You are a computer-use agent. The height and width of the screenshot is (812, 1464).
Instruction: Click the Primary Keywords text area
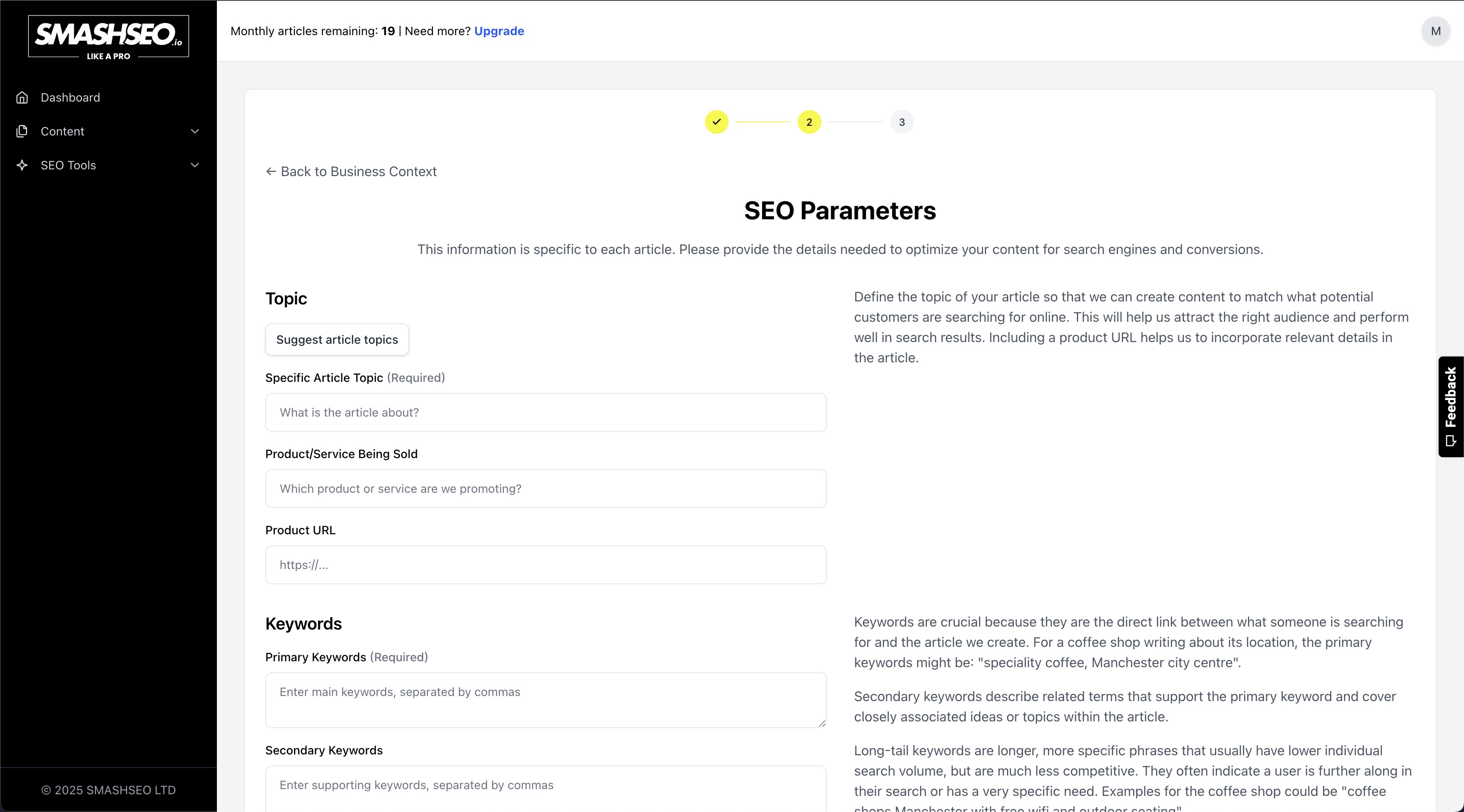click(546, 700)
